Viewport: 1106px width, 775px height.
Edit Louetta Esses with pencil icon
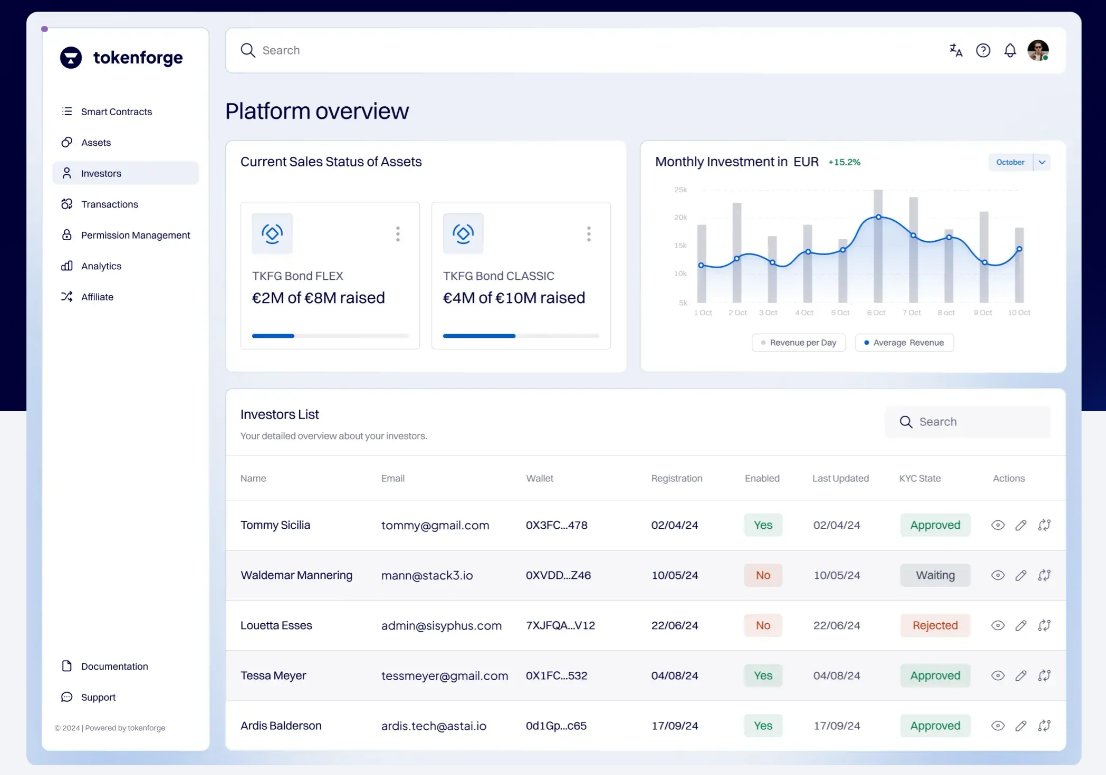(x=1021, y=625)
